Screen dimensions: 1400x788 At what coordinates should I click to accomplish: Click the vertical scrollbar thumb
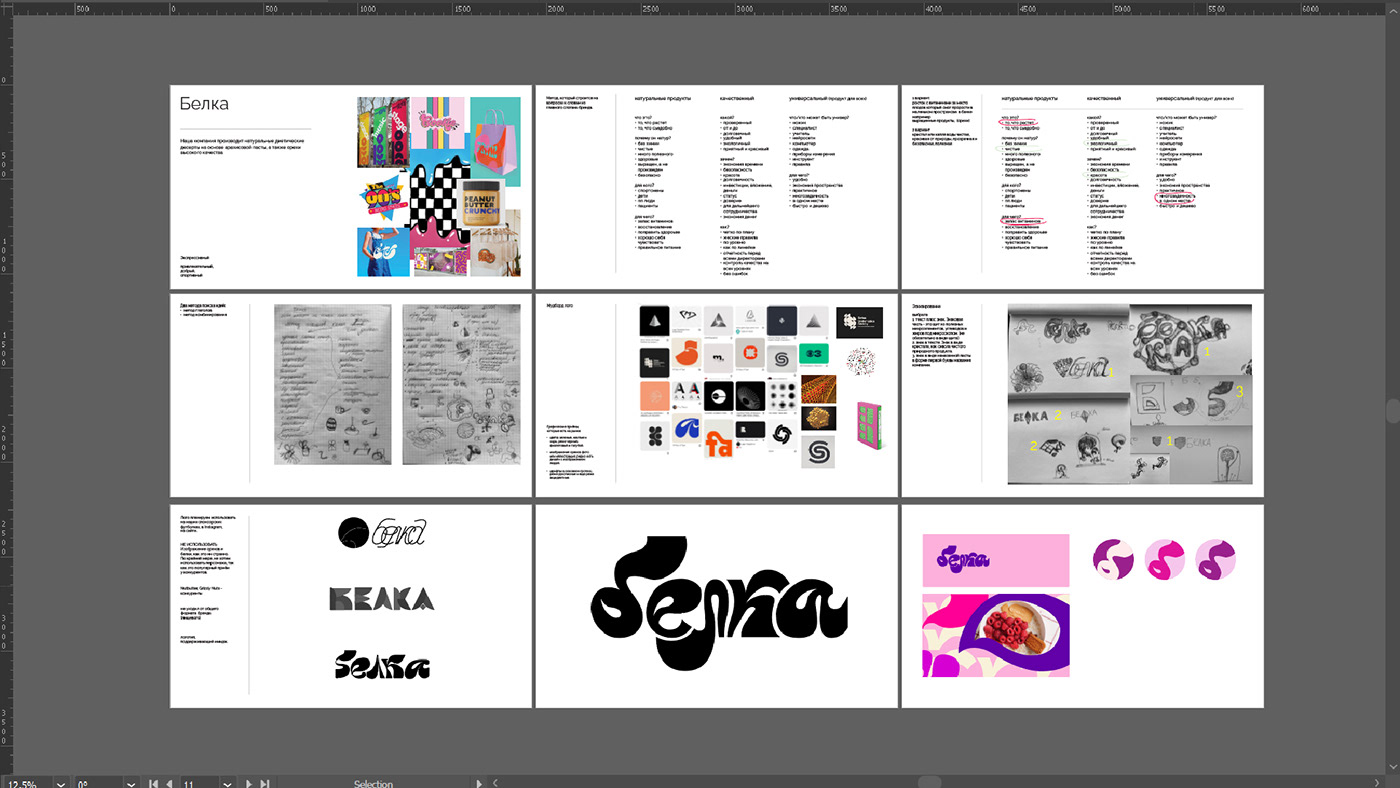pyautogui.click(x=1394, y=411)
